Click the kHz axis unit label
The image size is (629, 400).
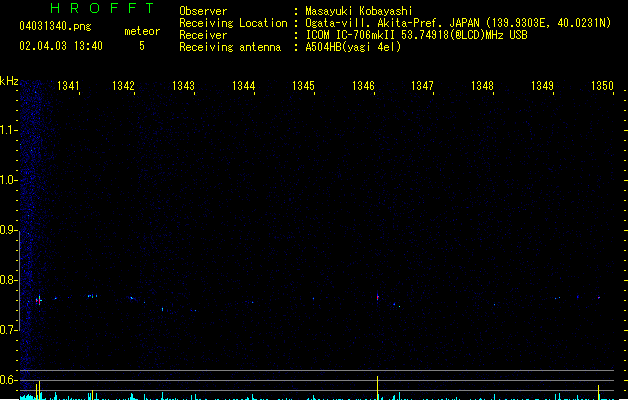(x=9, y=81)
